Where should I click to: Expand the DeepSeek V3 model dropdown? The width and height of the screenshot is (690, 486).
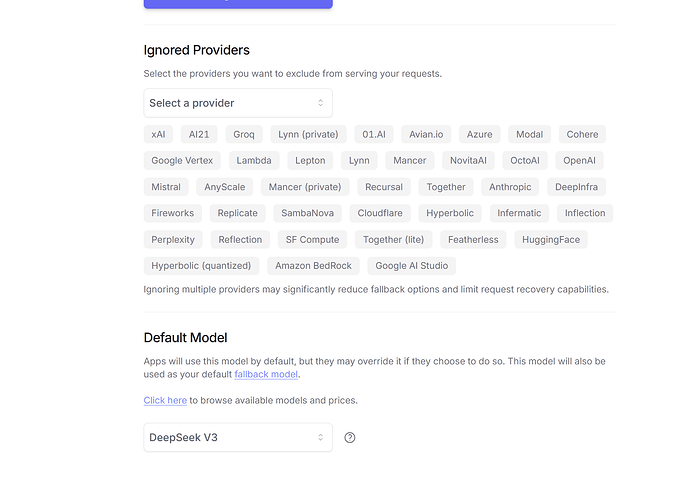(238, 438)
